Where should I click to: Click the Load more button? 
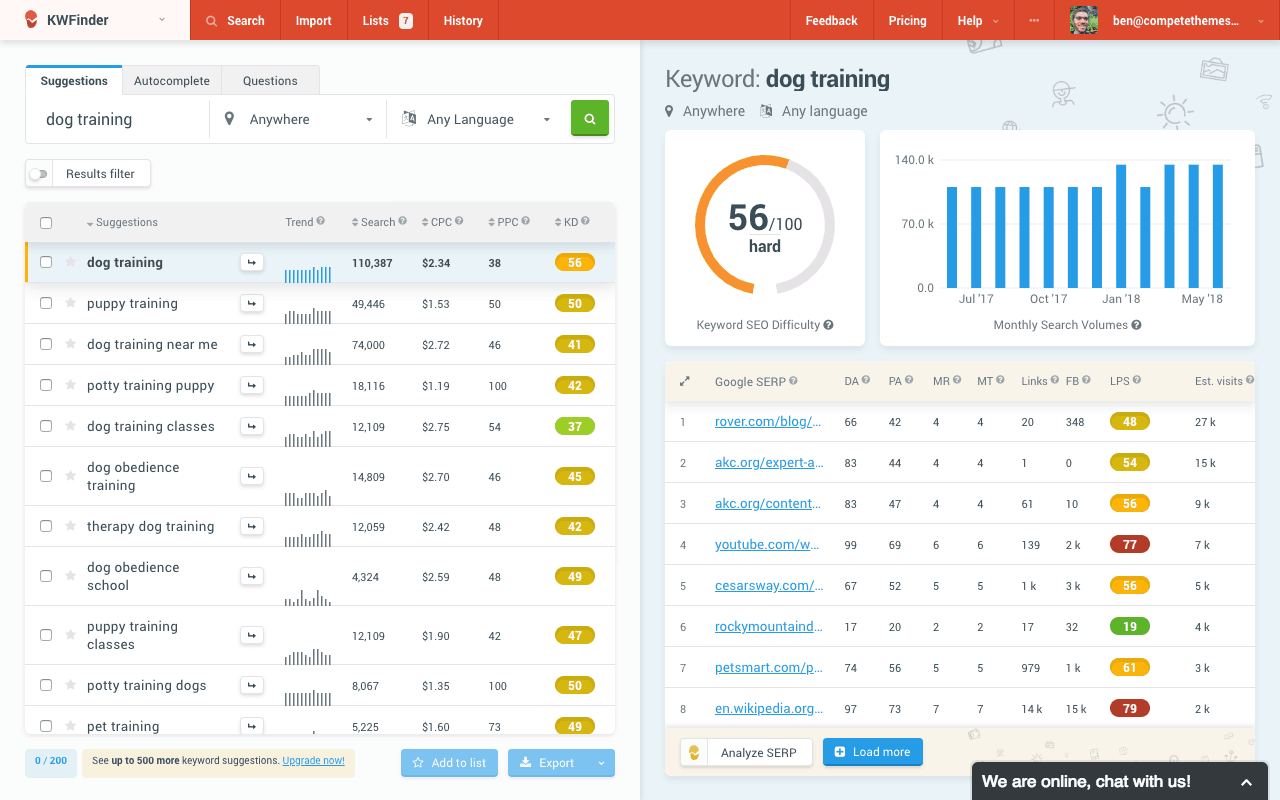pyautogui.click(x=872, y=752)
